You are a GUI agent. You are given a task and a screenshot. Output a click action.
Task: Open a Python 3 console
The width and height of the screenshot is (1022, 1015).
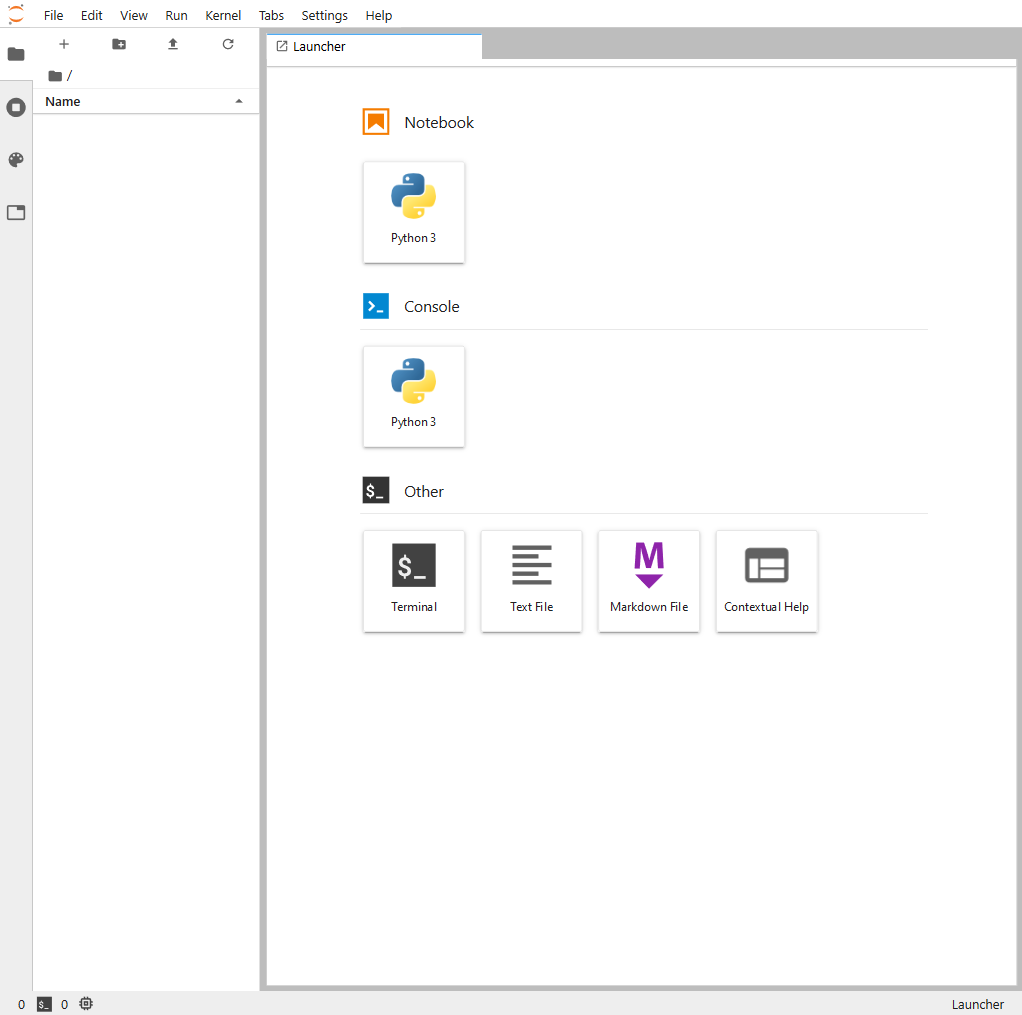[413, 396]
